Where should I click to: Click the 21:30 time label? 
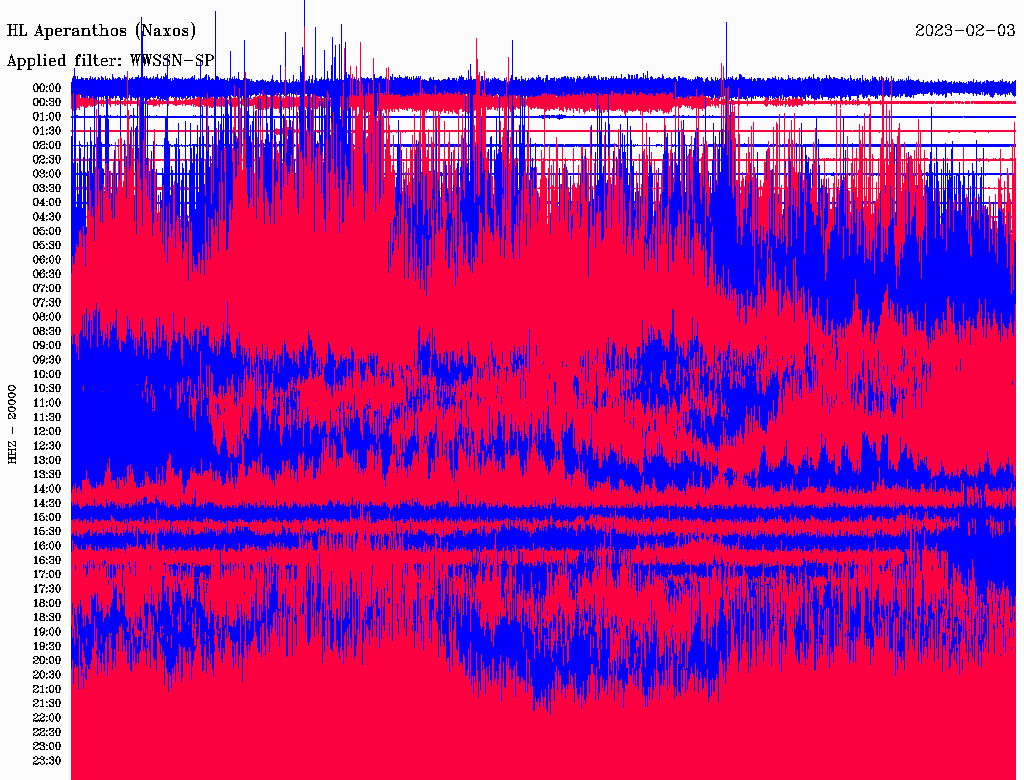point(47,704)
